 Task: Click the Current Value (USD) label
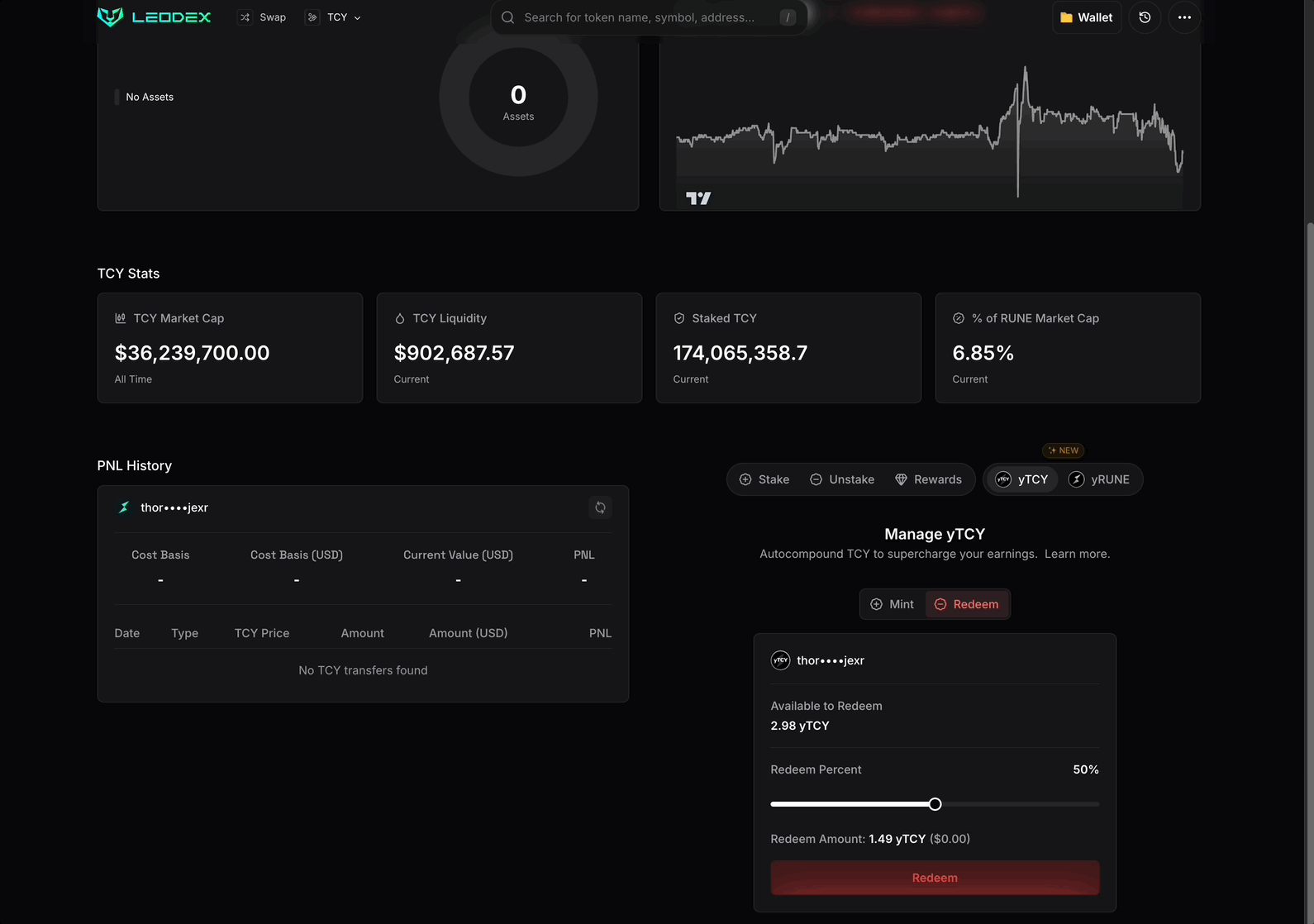(458, 555)
